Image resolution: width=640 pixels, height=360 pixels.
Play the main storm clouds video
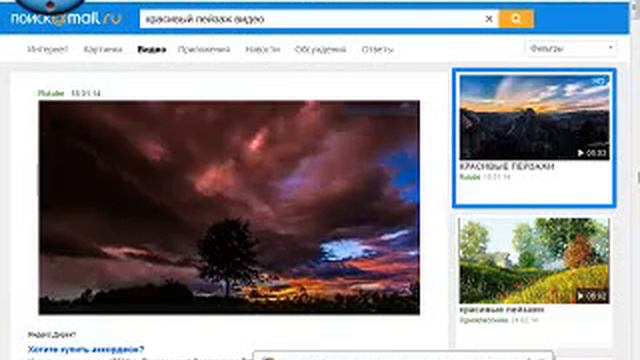coord(229,207)
